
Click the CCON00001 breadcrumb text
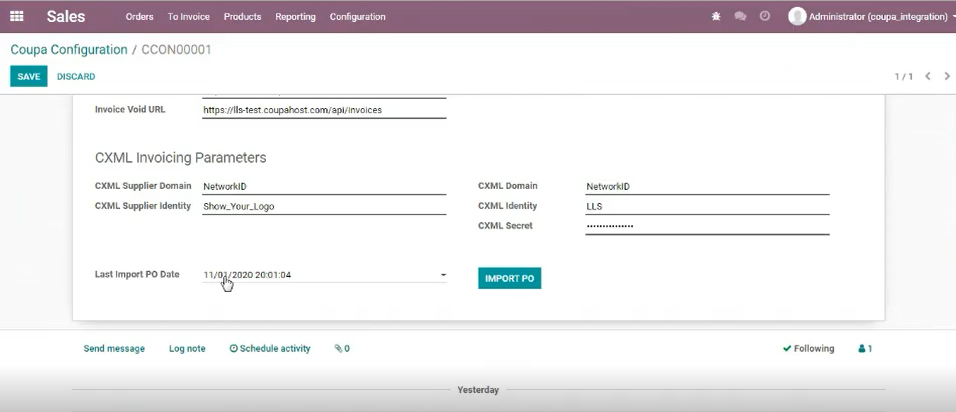176,50
